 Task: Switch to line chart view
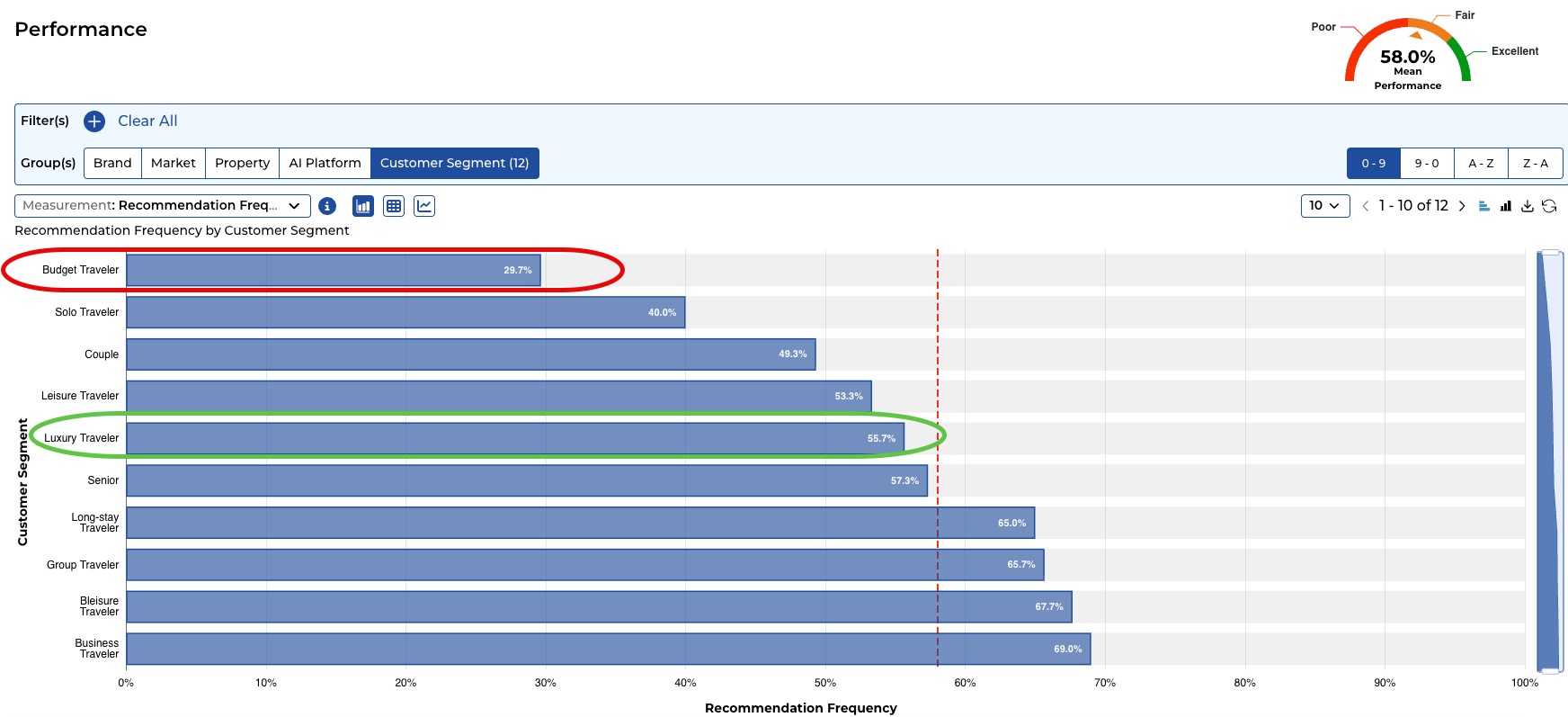click(424, 206)
